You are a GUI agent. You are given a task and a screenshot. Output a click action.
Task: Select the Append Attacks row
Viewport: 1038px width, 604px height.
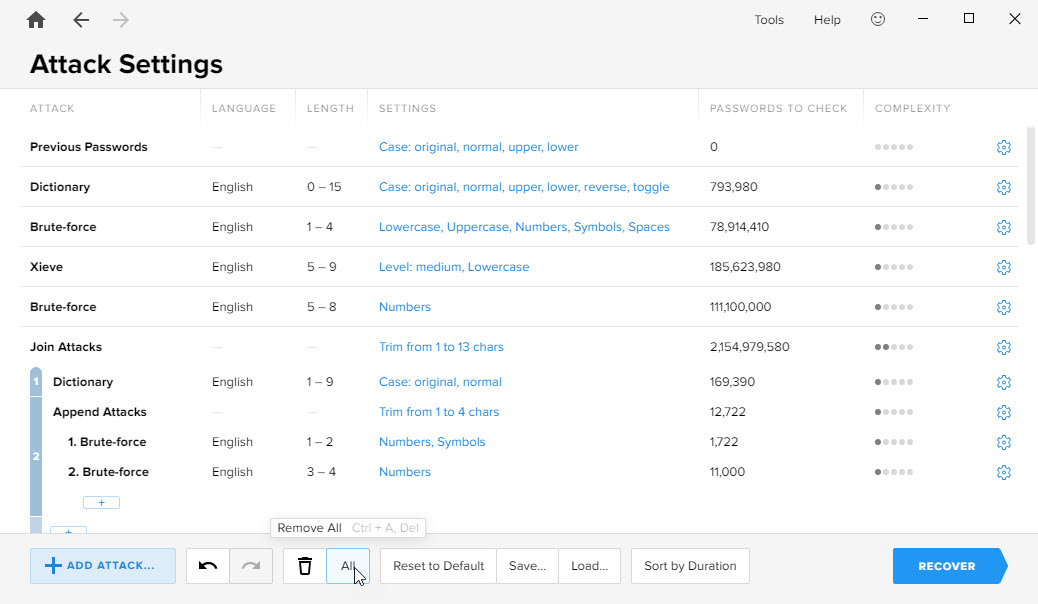pyautogui.click(x=530, y=412)
